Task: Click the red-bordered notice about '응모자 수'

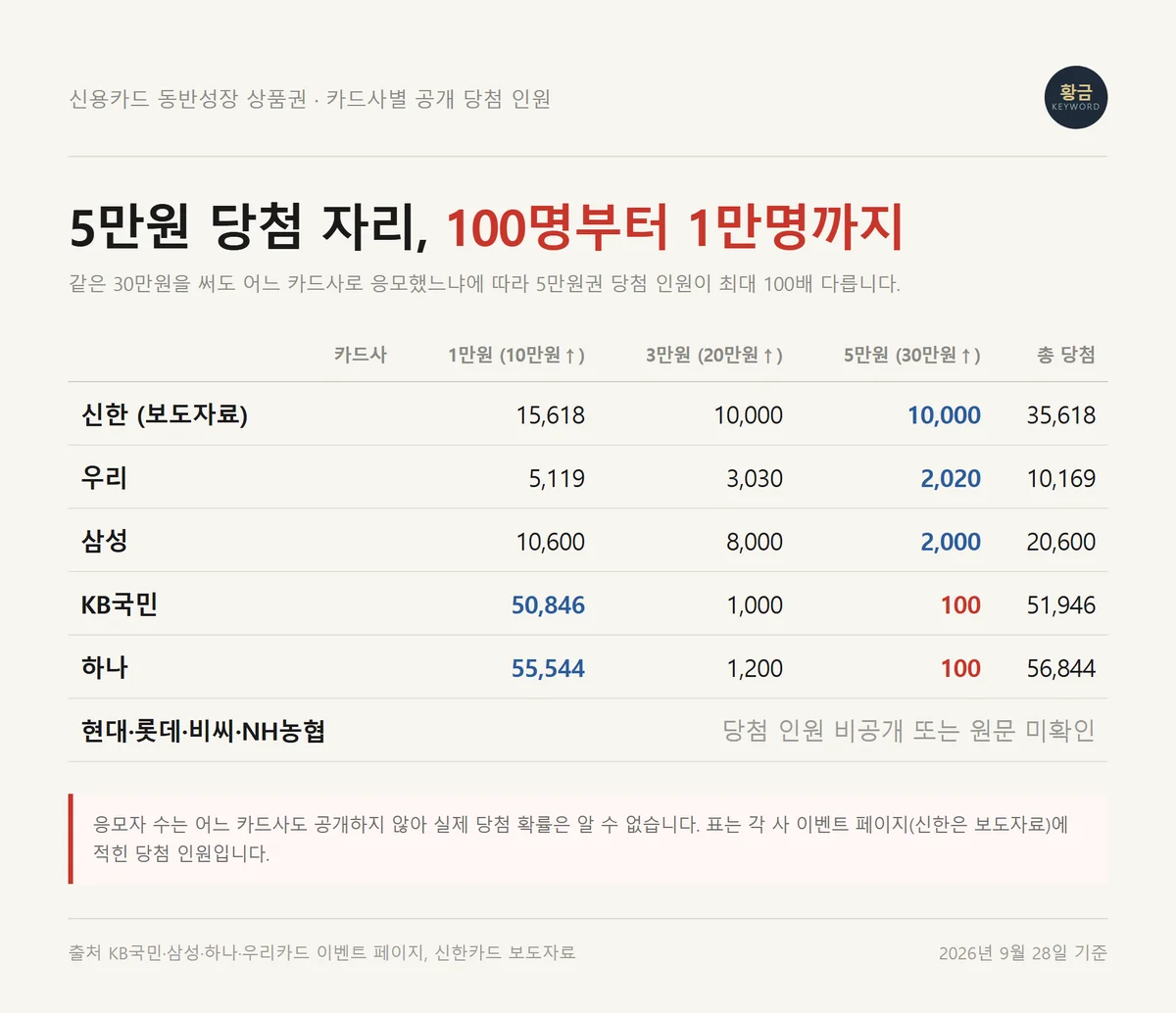Action: coord(588,839)
